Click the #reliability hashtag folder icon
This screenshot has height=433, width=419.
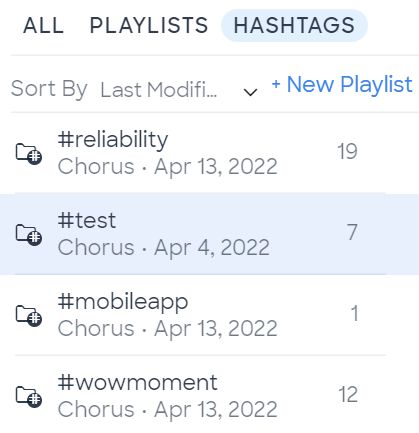[x=29, y=154]
